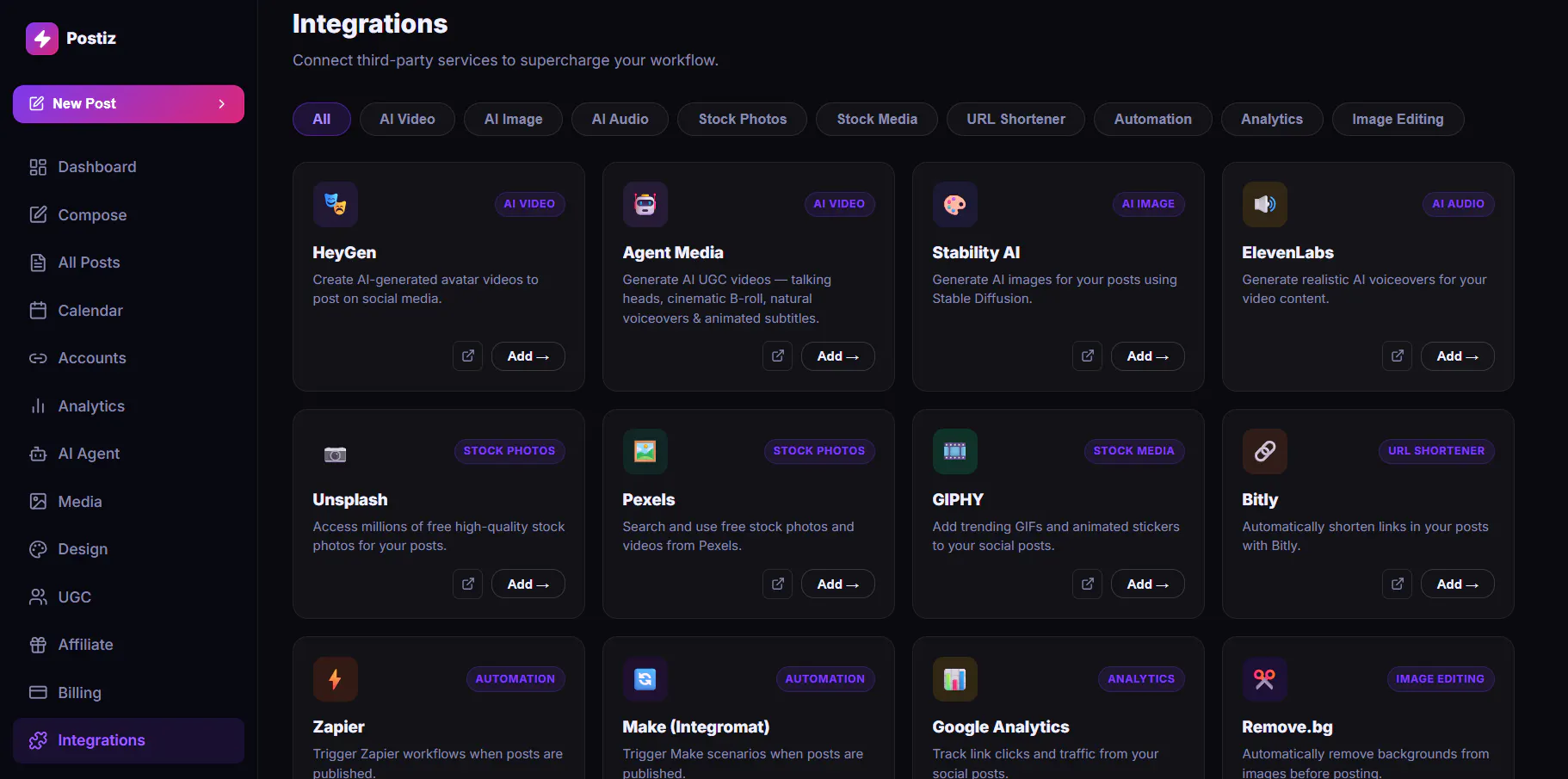Click the Zapier card title

339,727
